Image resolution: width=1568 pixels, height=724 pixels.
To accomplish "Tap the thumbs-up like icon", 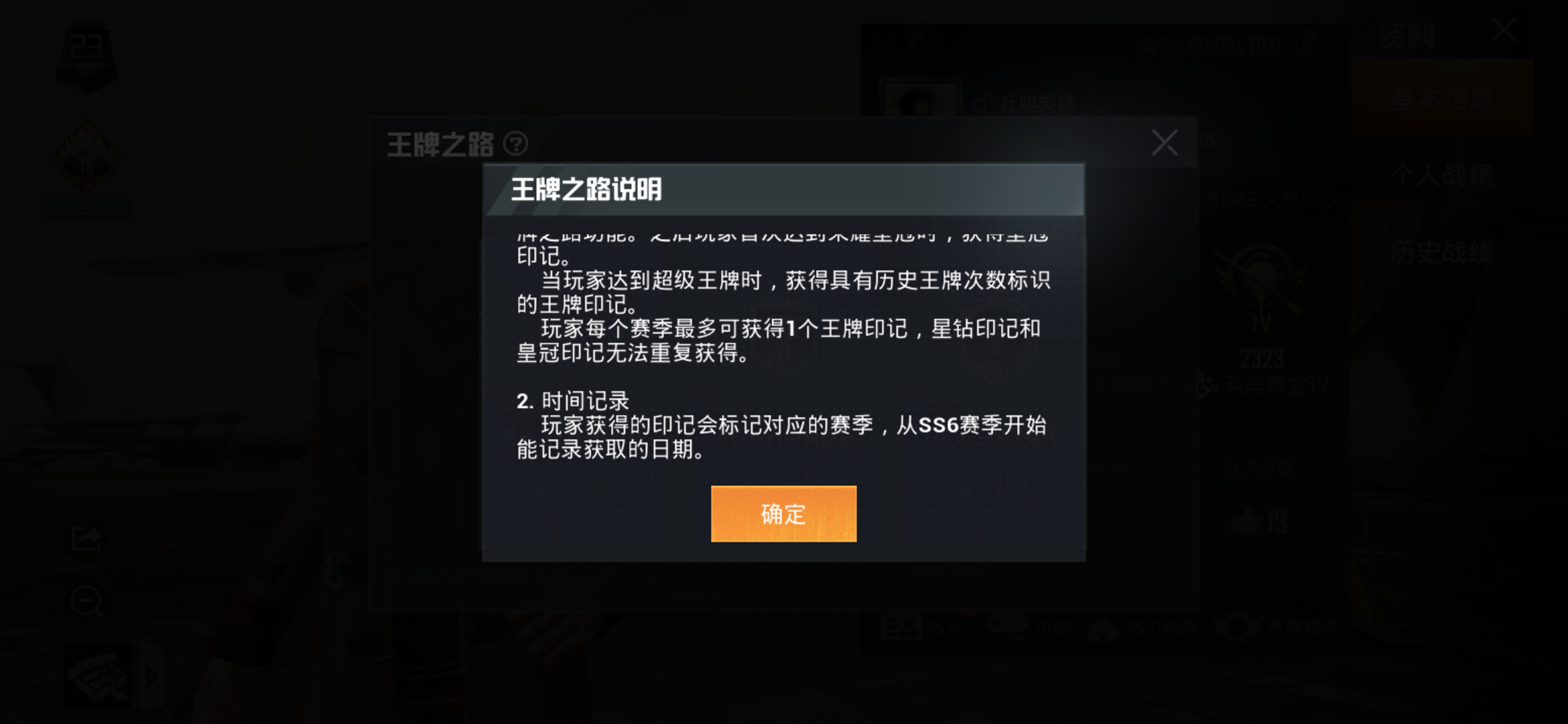I will point(1246,520).
